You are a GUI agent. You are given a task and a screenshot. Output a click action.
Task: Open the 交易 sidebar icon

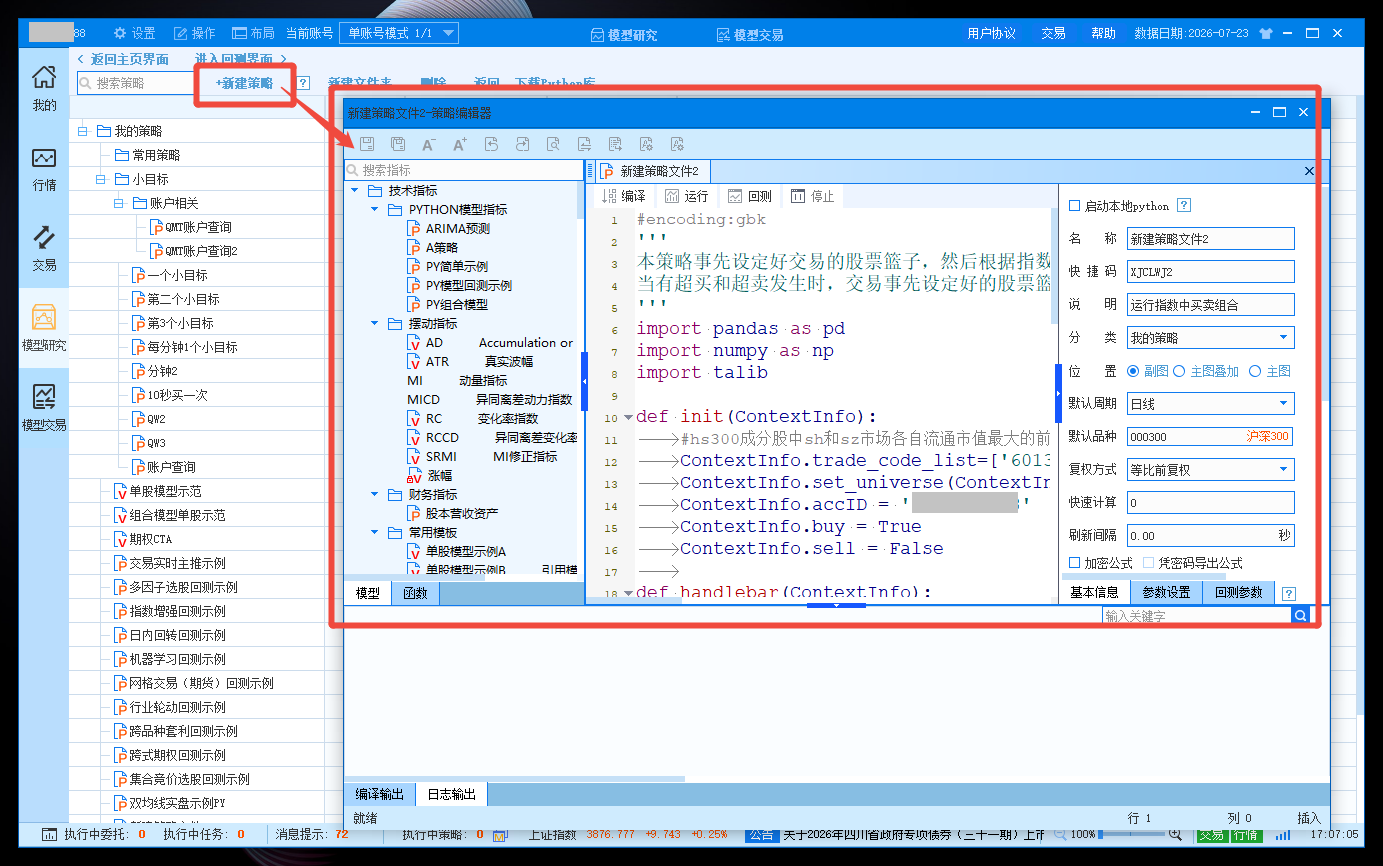(44, 248)
